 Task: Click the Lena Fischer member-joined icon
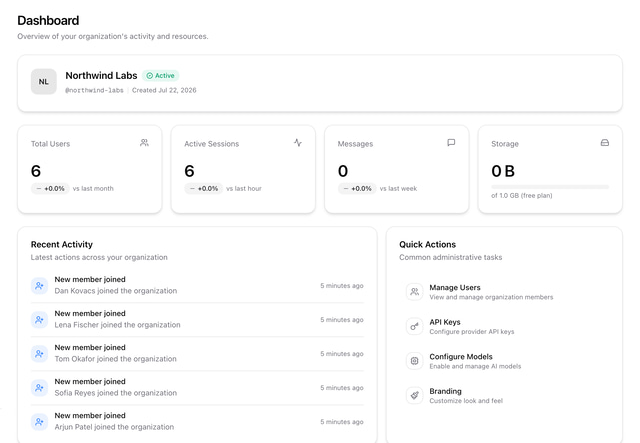(40, 319)
